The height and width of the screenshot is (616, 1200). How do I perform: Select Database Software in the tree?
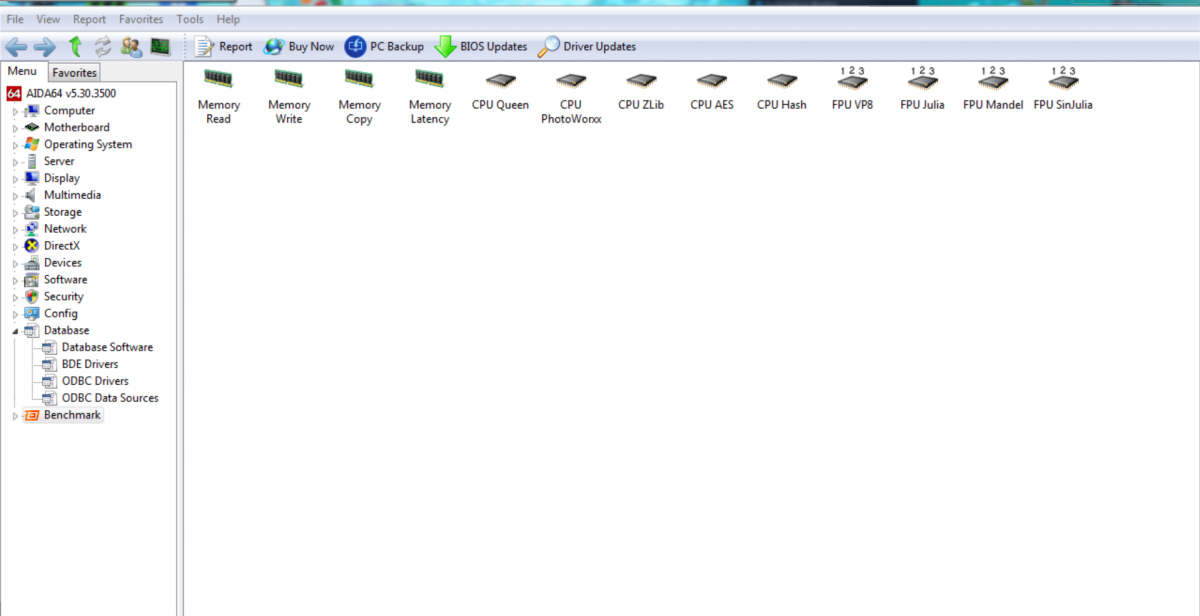point(107,348)
